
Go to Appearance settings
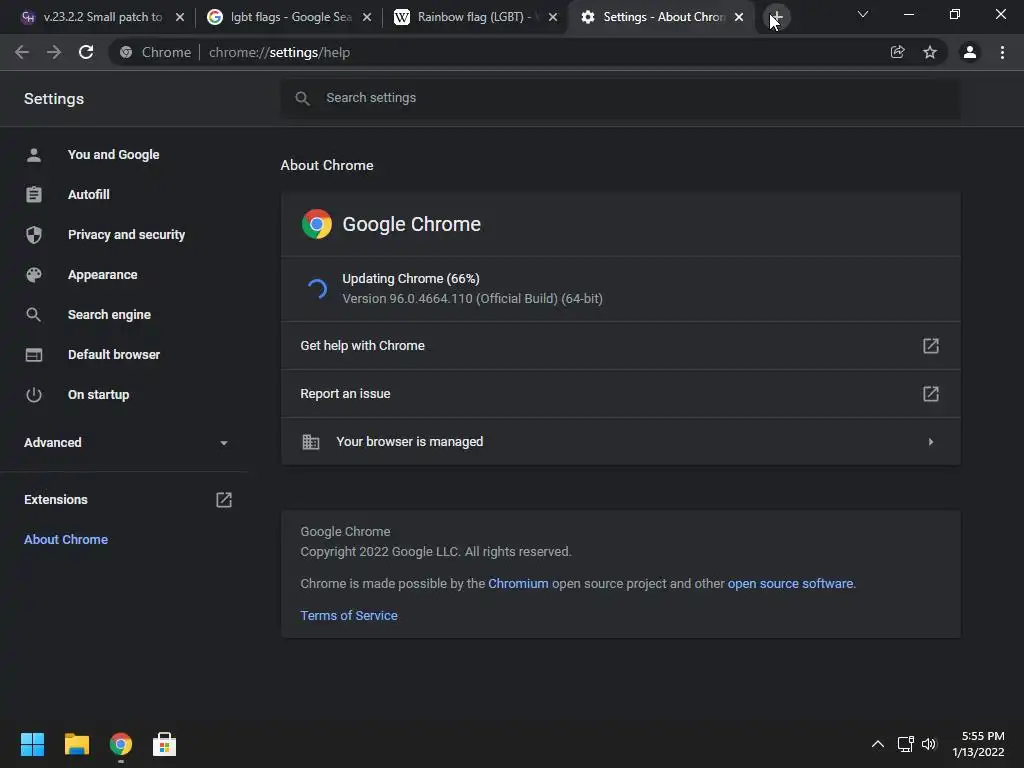[102, 274]
